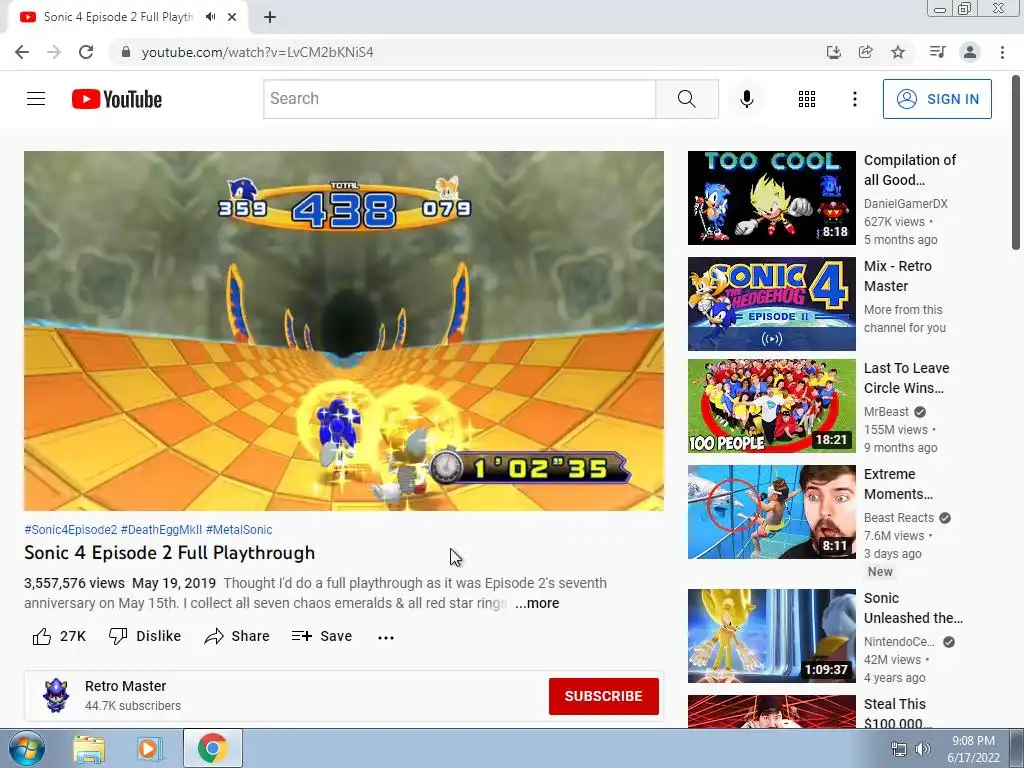This screenshot has height=768, width=1024.
Task: Click the address bar URL
Action: pos(257,52)
